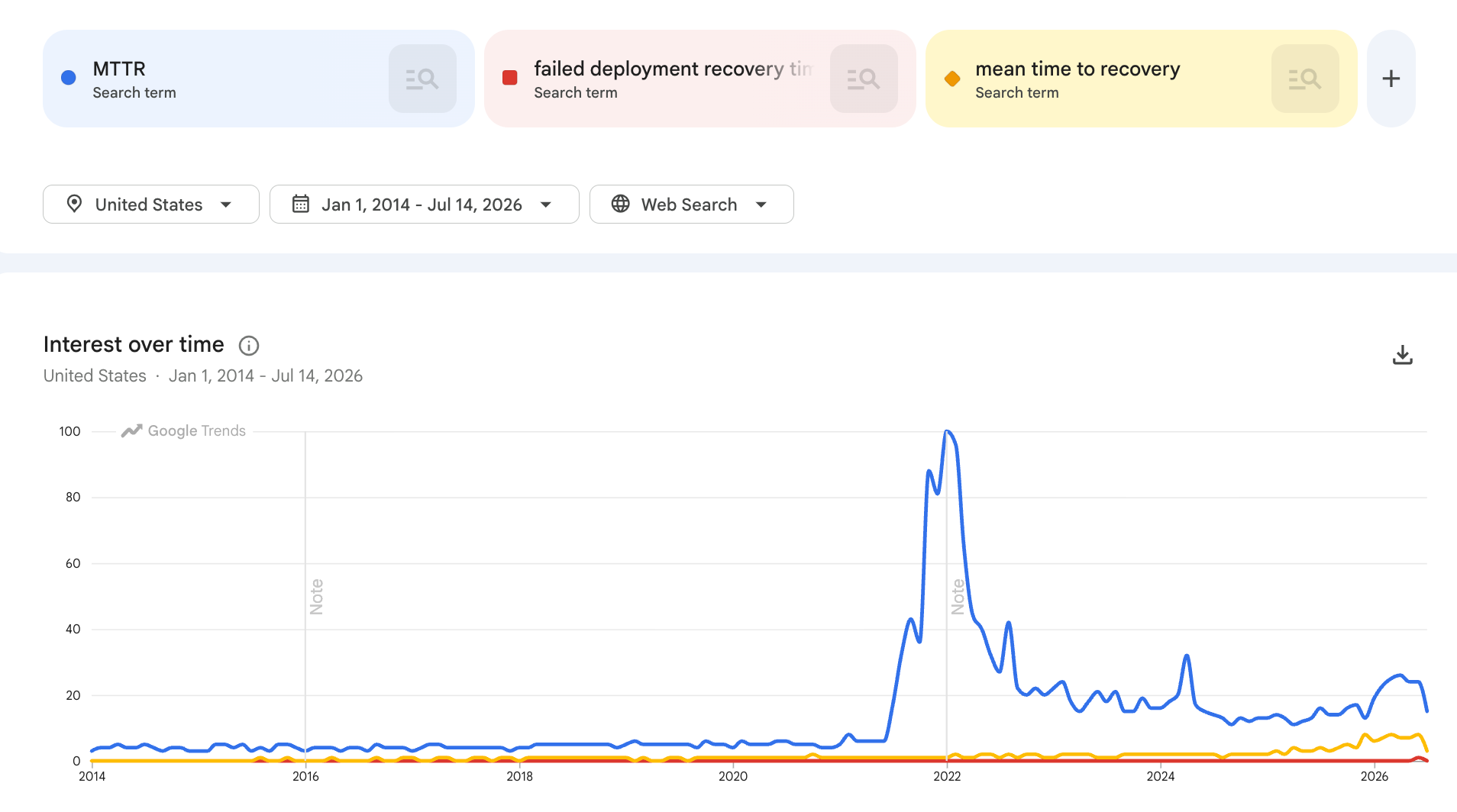
Task: Click the Note marker near 2022
Action: click(958, 597)
